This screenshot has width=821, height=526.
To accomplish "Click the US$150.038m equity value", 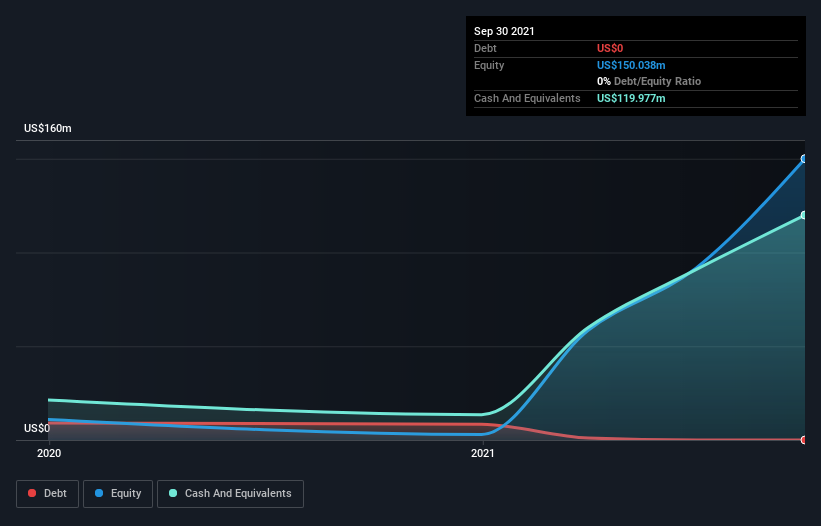I will click(x=631, y=65).
